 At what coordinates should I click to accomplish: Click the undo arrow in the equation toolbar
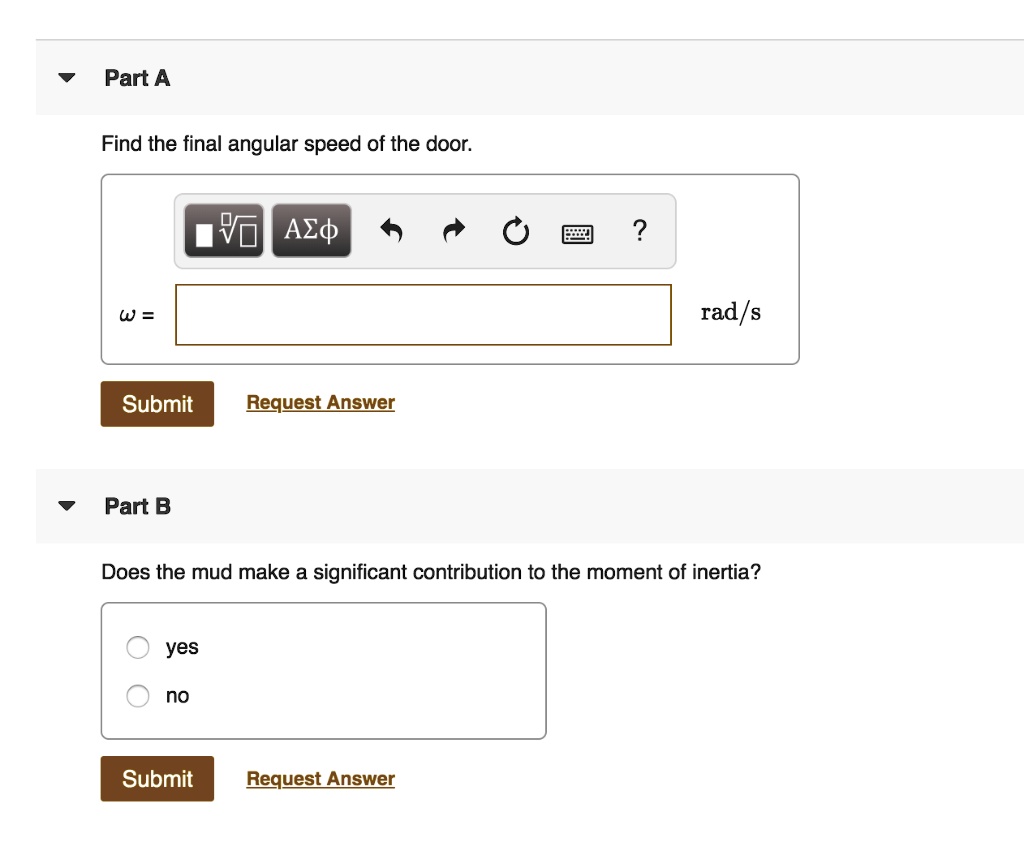point(392,230)
